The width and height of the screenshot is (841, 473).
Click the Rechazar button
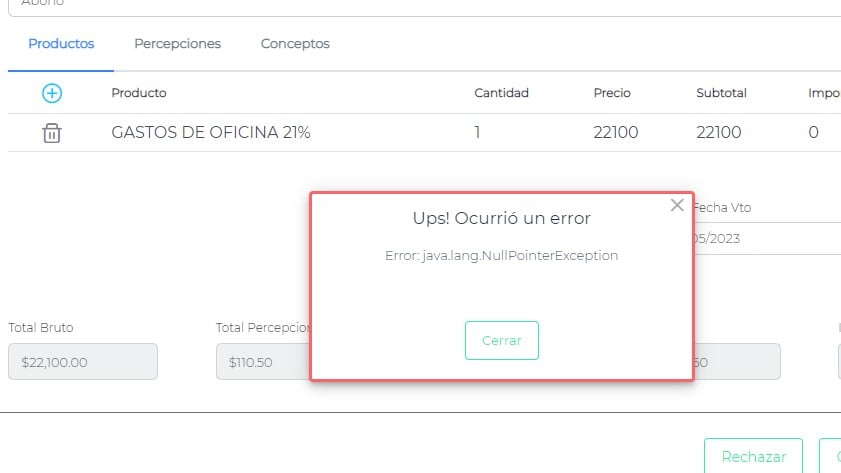click(x=753, y=456)
